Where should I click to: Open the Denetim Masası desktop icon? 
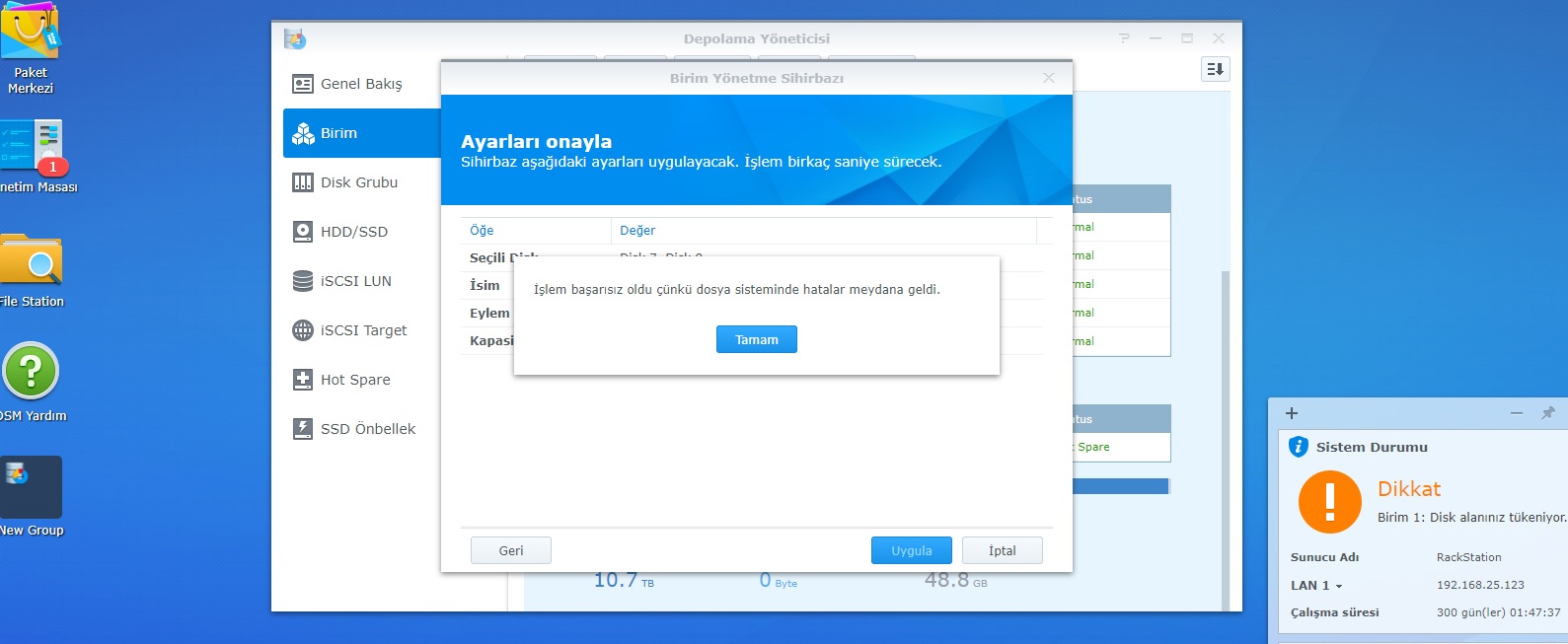[x=33, y=148]
